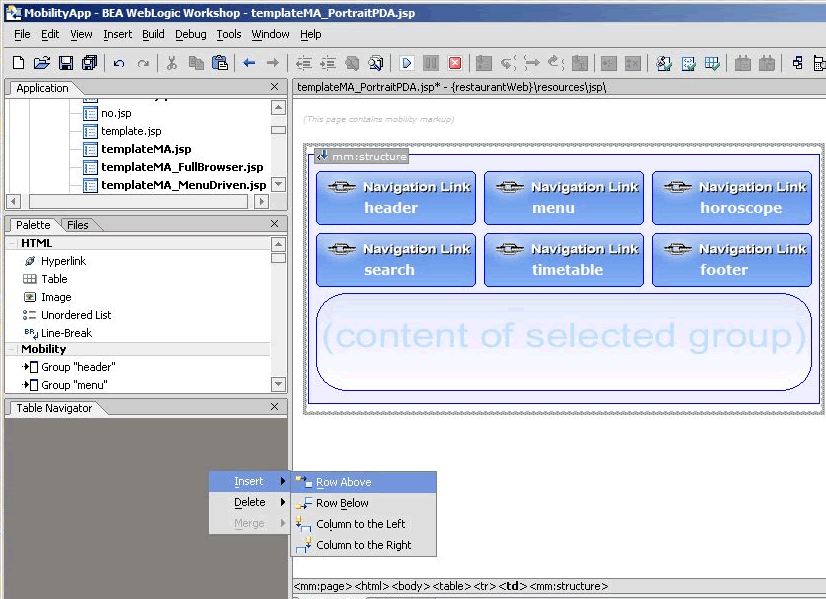Click the Cut scissors icon

coord(171,63)
